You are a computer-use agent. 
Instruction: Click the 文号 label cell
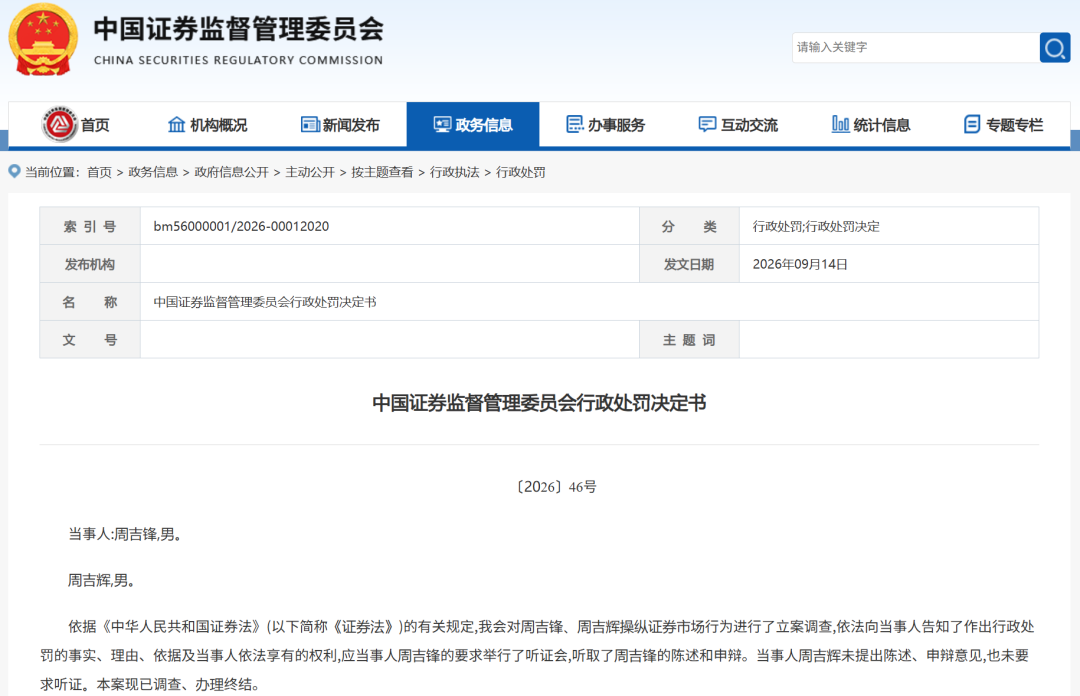(90, 340)
